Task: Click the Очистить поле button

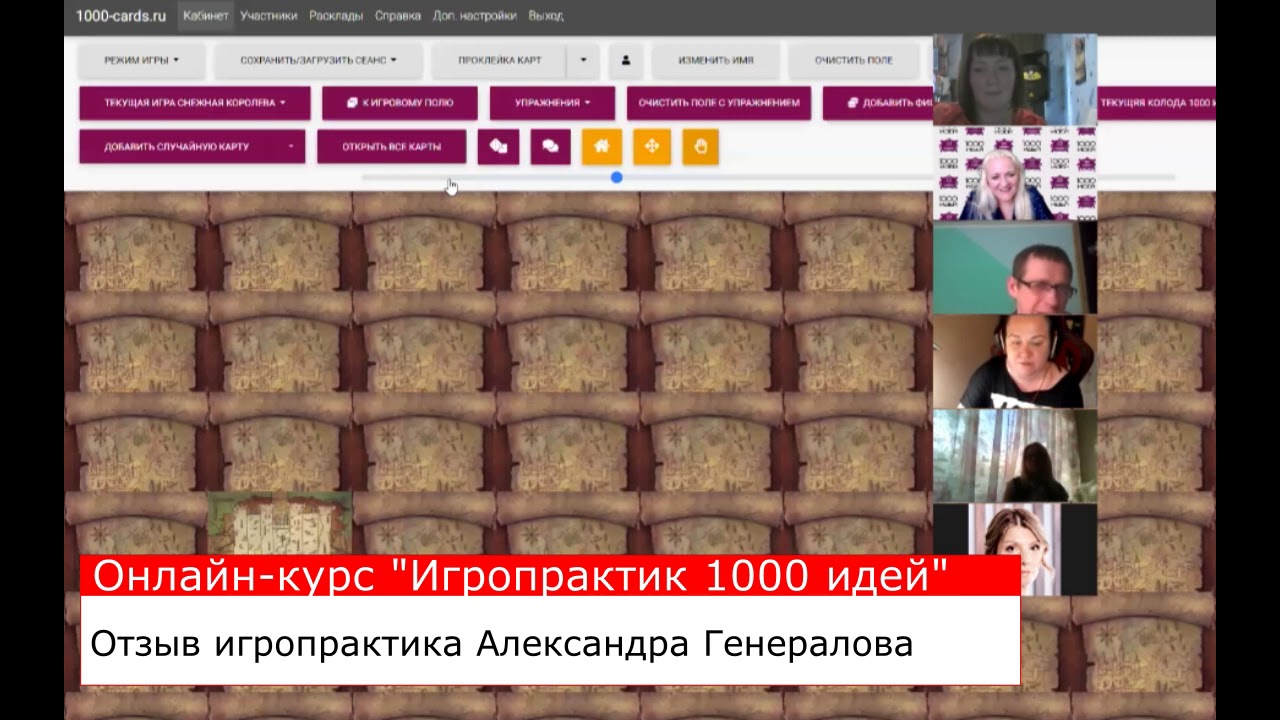Action: tap(853, 60)
